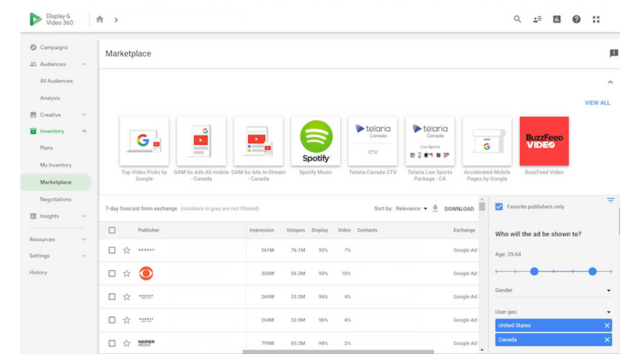This screenshot has width=640, height=360.
Task: Check the box for the Warner Media row
Action: (112, 343)
